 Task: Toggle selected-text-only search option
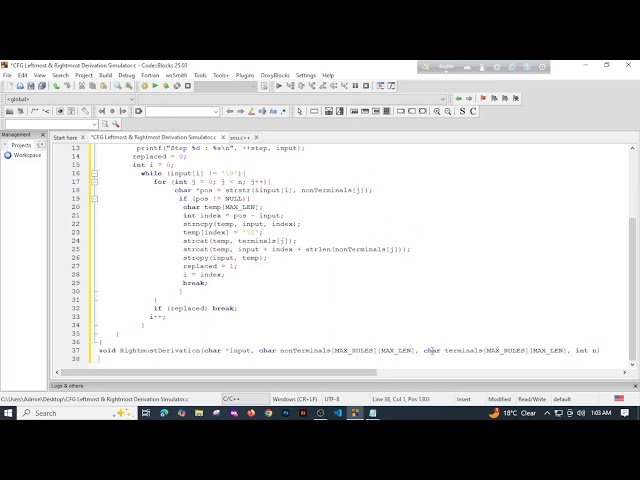262,111
